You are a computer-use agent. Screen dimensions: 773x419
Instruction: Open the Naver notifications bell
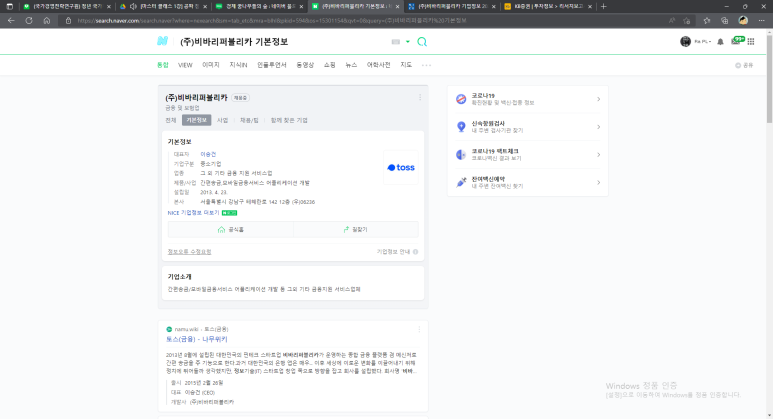[720, 42]
